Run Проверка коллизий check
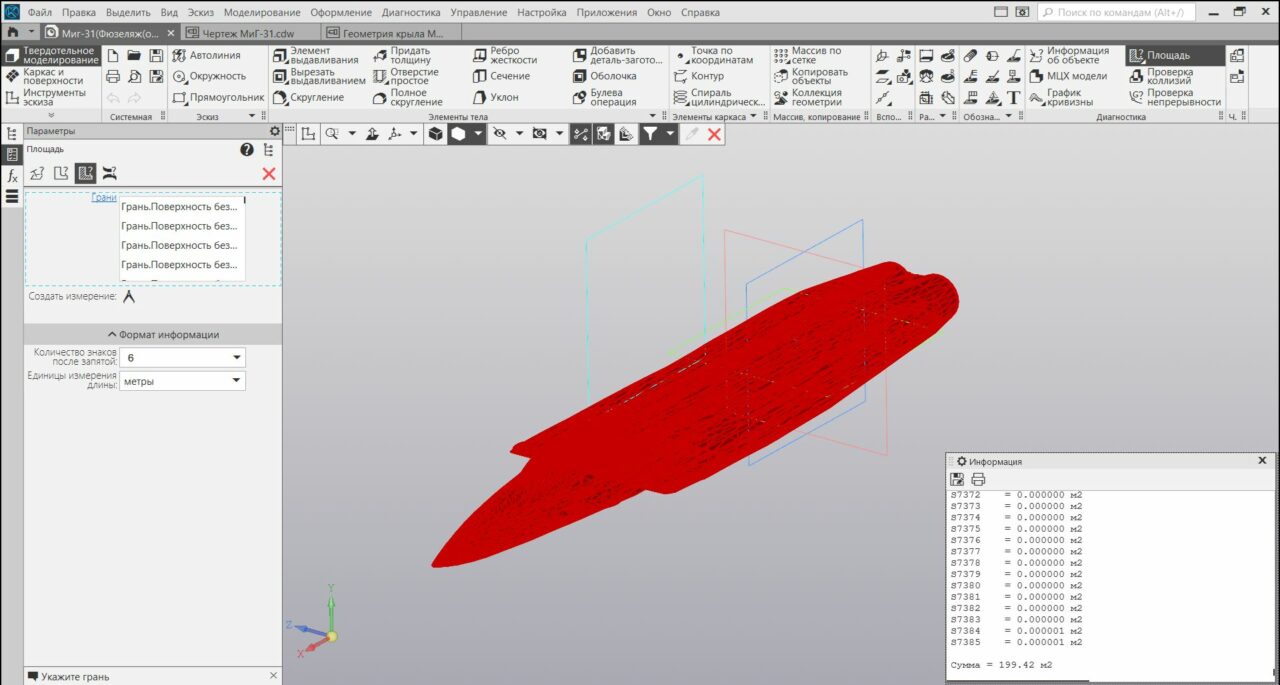 [x=1160, y=76]
